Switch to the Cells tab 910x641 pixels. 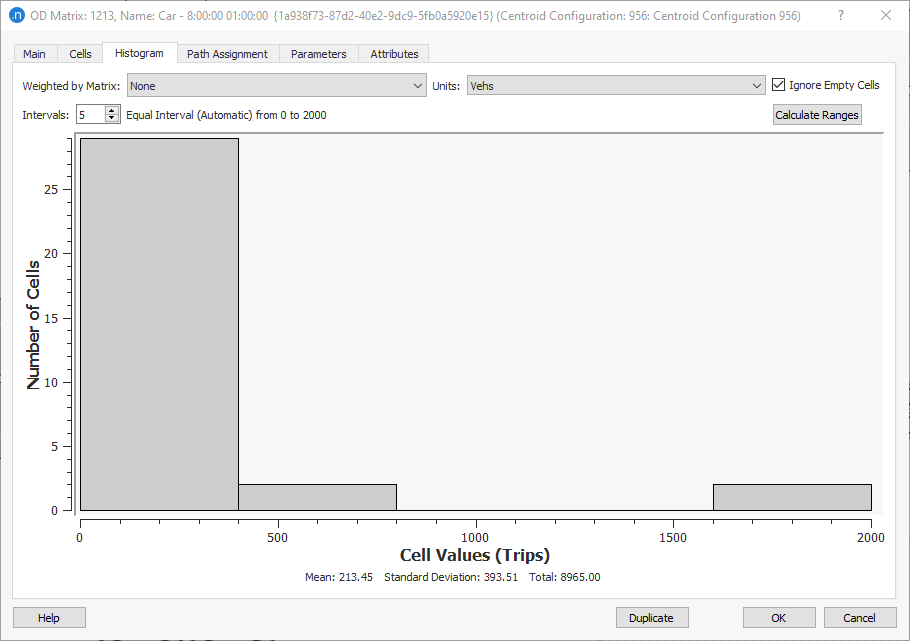pos(79,53)
